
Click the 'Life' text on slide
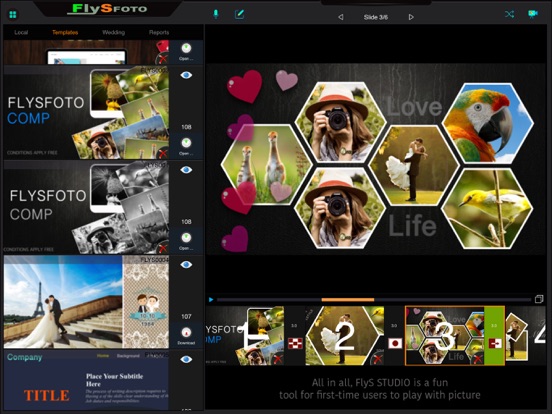pos(412,226)
